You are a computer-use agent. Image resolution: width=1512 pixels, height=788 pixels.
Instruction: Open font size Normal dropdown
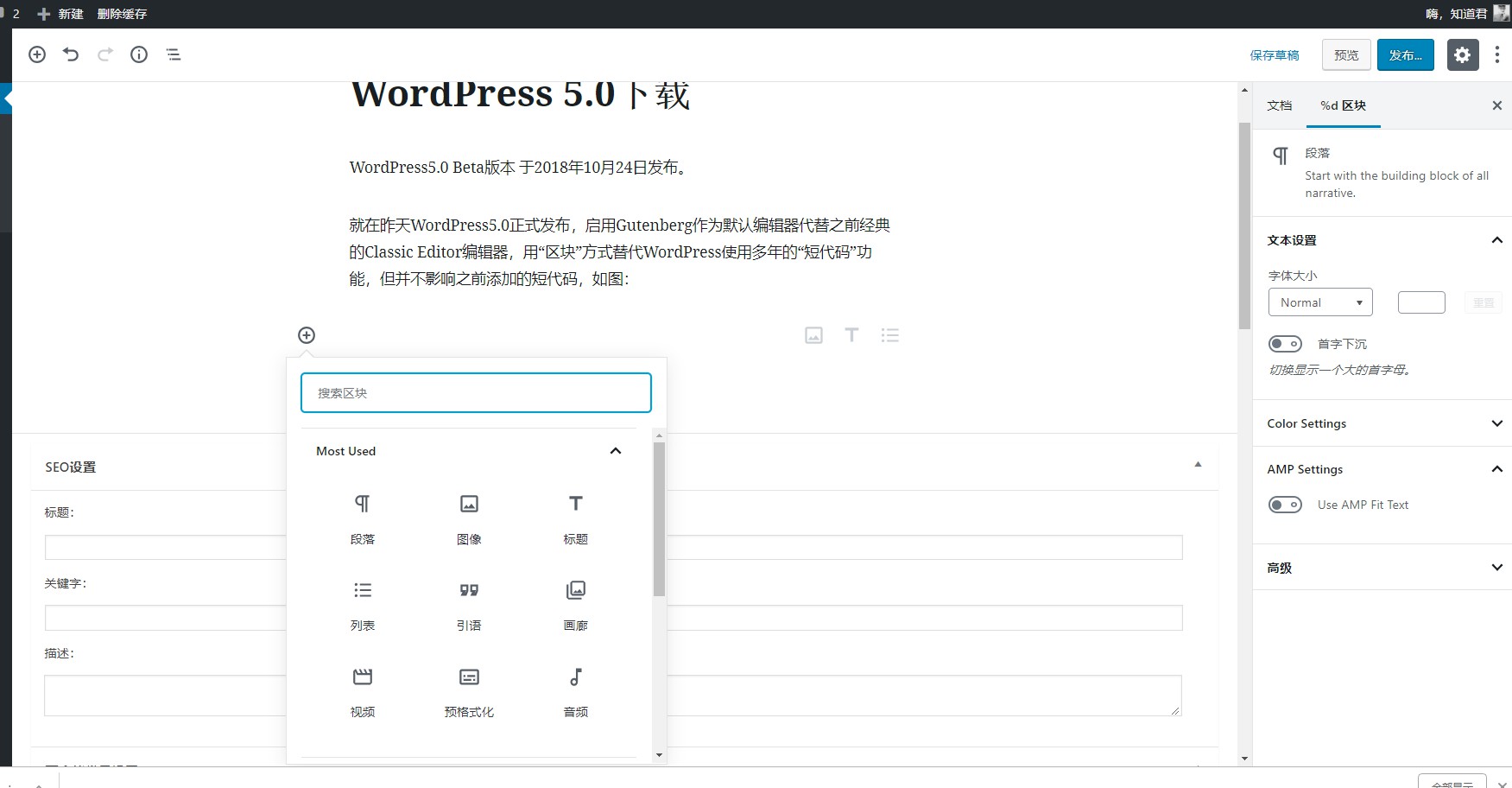coord(1320,302)
